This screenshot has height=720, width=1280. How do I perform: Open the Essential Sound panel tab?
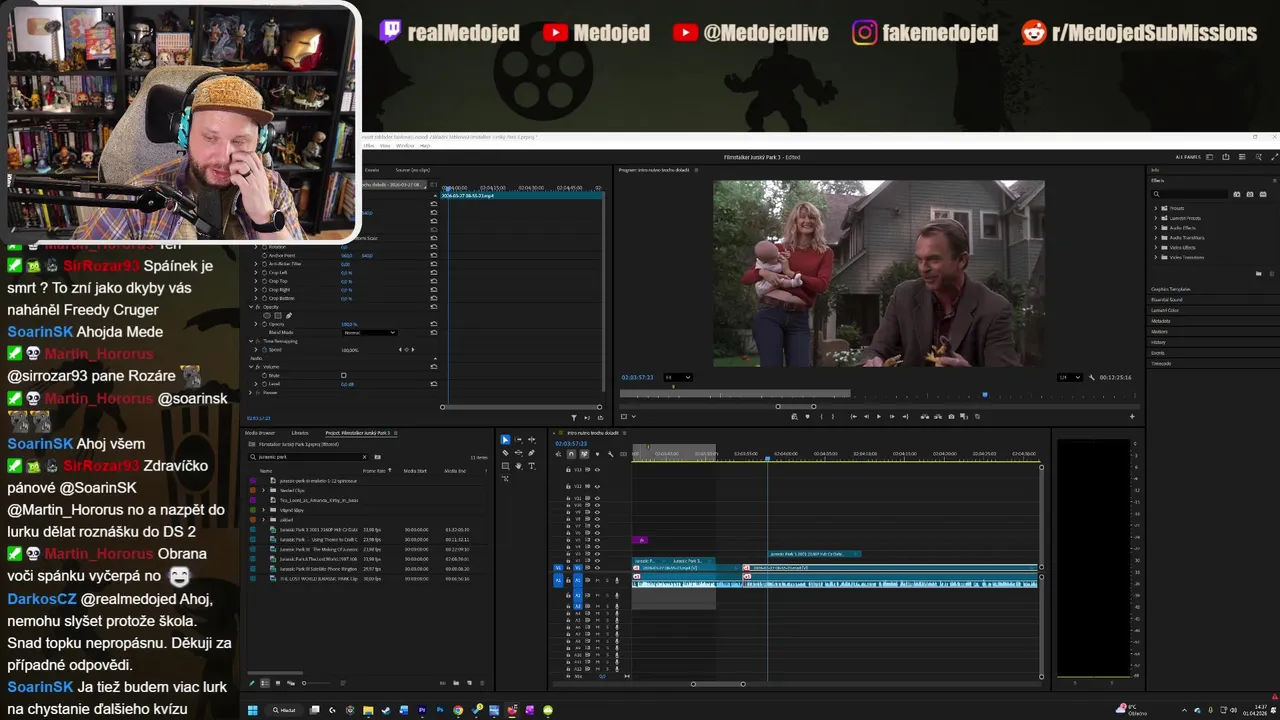1167,300
